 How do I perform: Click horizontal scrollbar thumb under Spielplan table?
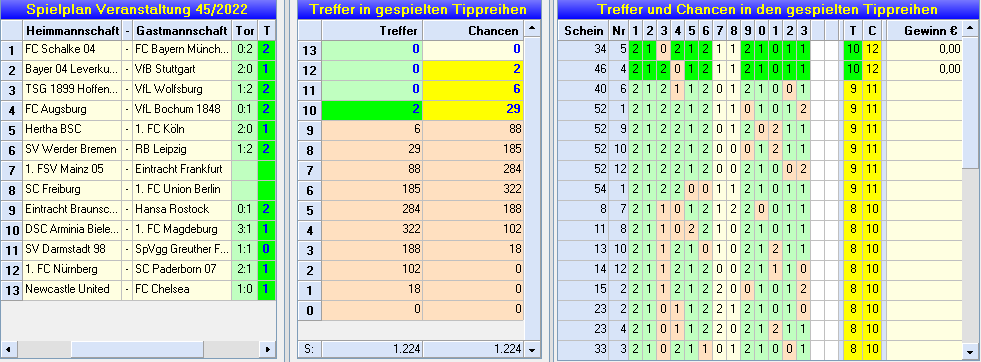point(137,349)
